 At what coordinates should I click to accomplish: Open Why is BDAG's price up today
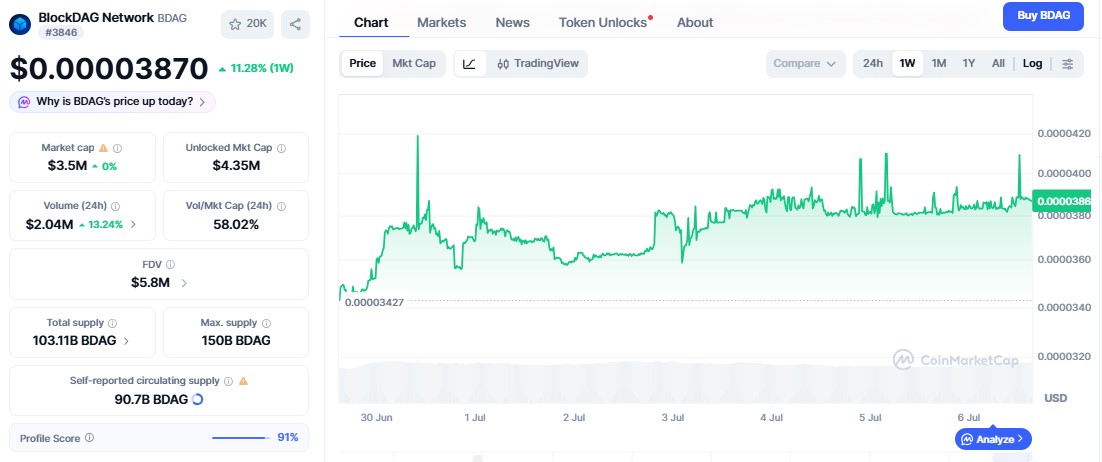112,102
